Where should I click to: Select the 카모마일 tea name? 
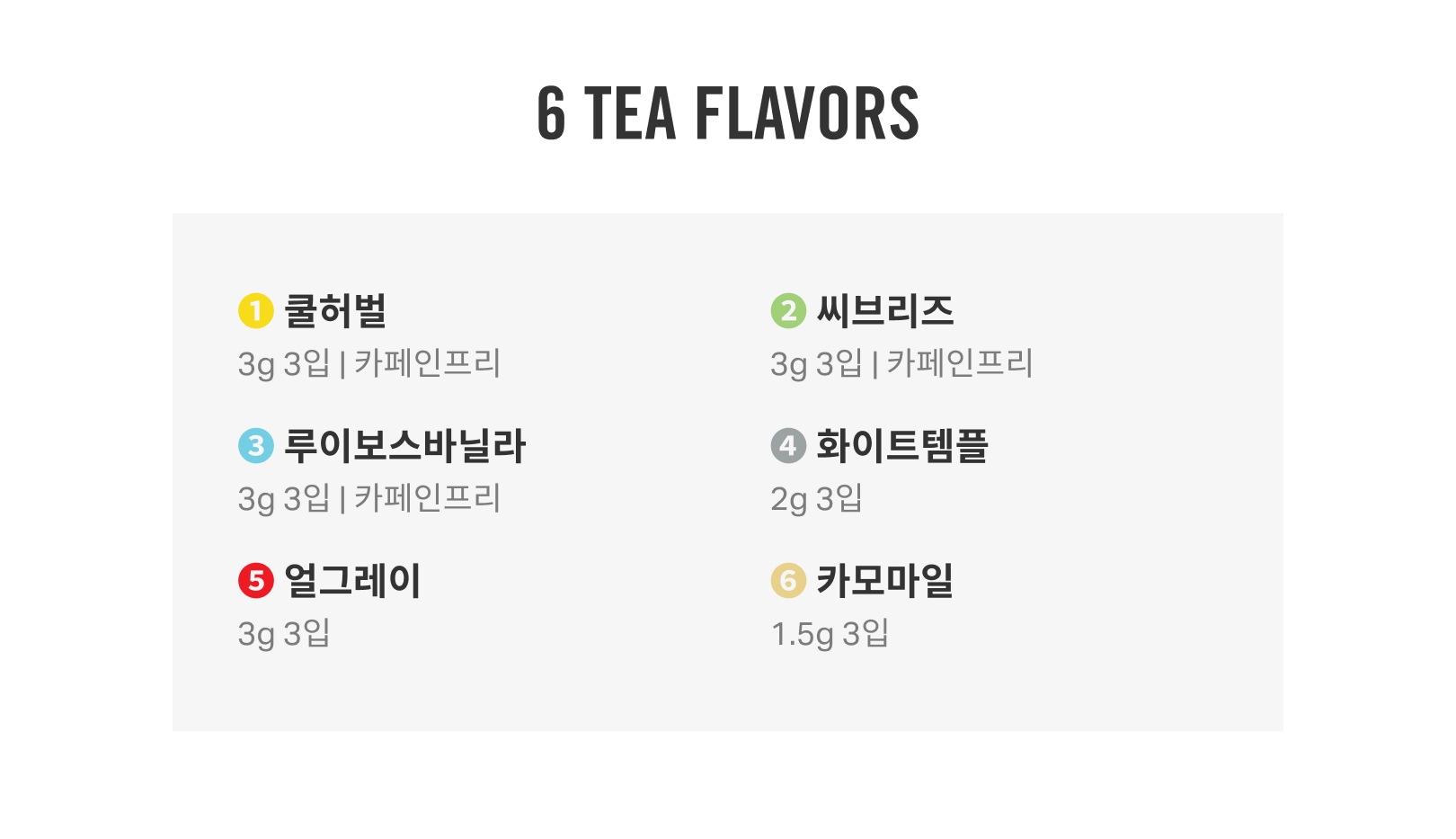tap(885, 580)
